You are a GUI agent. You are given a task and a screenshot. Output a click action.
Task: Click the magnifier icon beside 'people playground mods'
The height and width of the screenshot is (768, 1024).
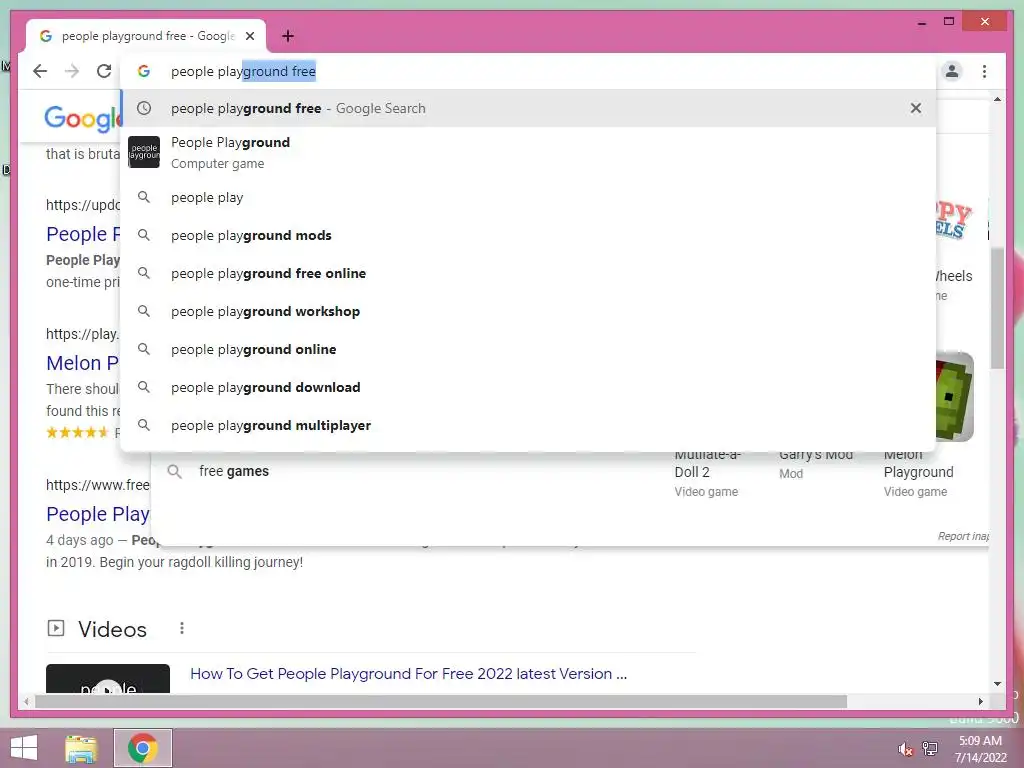pos(144,235)
